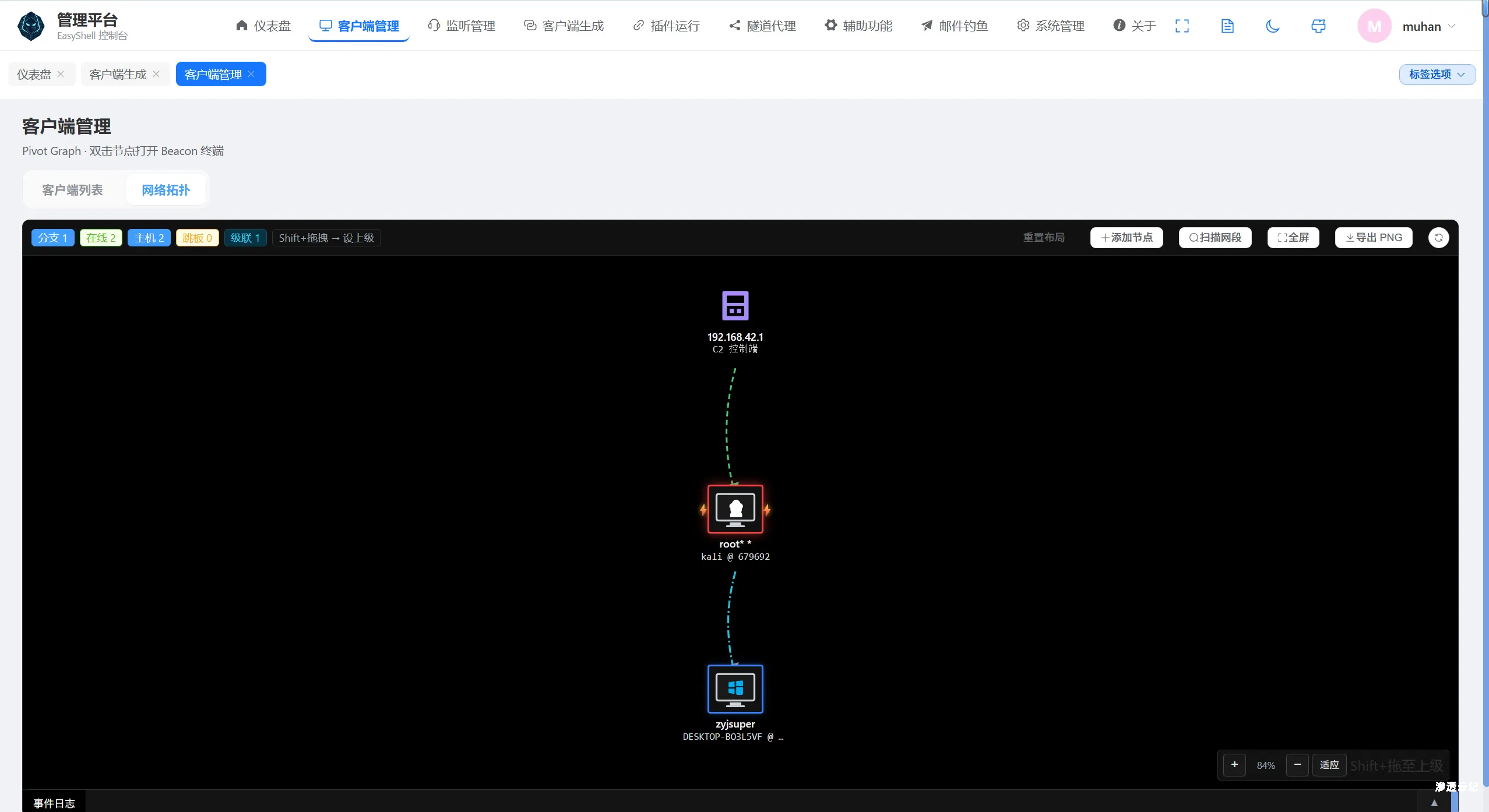
Task: Click the EasyShell logo icon
Action: pyautogui.click(x=31, y=26)
